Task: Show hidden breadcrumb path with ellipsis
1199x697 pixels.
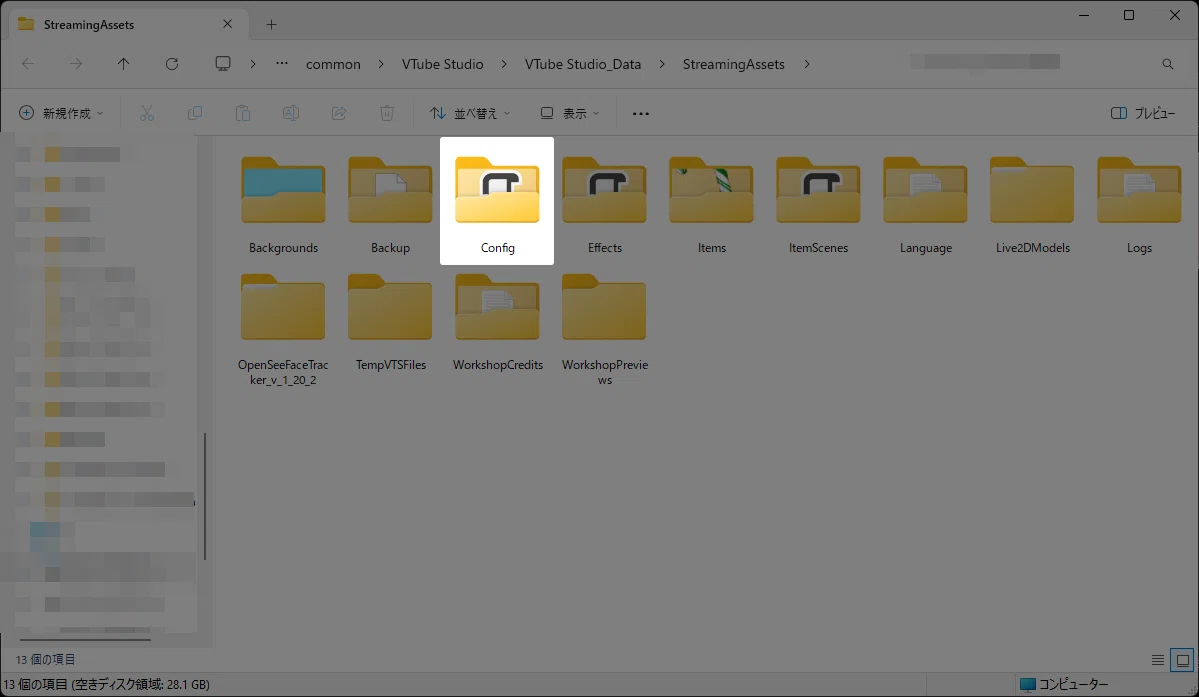Action: pos(282,63)
